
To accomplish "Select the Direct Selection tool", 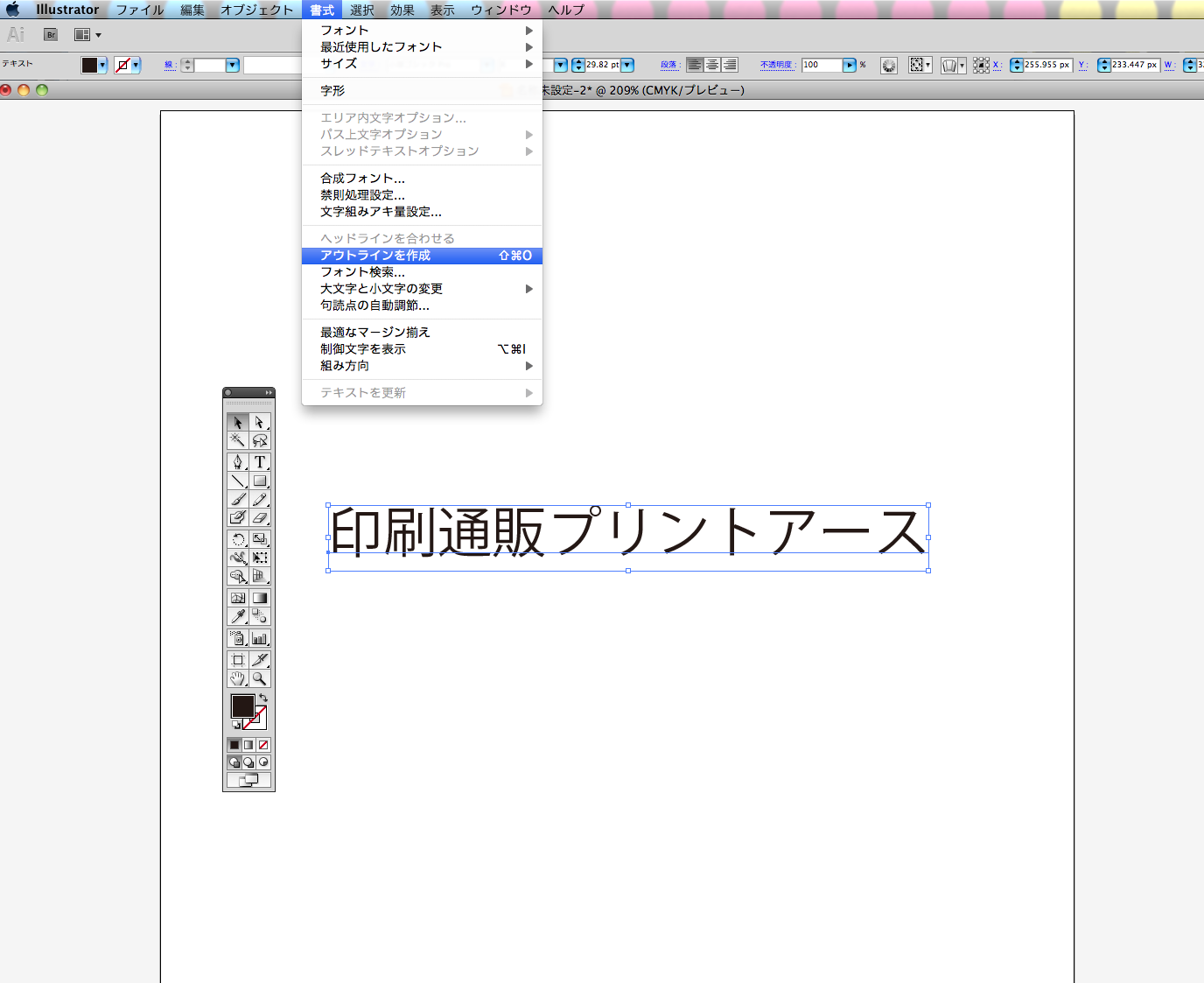I will pos(260,422).
